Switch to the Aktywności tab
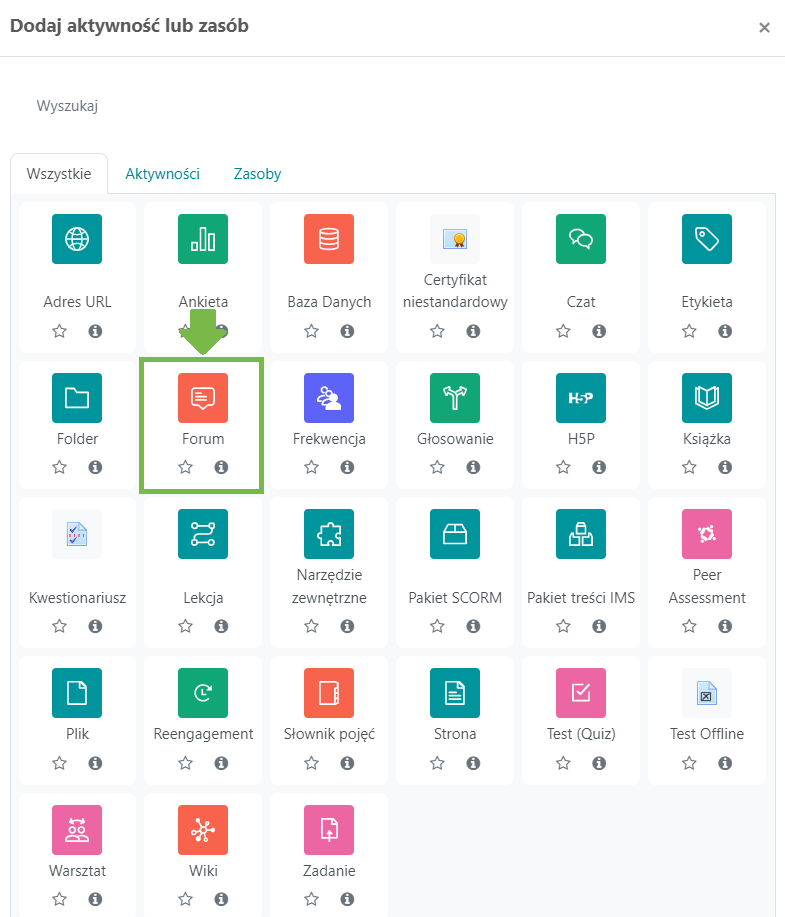Viewport: 785px width, 917px height. pyautogui.click(x=162, y=174)
